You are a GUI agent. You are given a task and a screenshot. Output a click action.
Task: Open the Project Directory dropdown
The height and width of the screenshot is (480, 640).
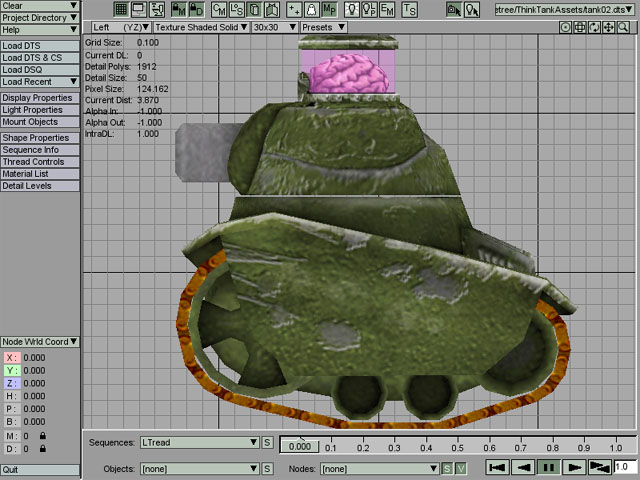click(40, 18)
